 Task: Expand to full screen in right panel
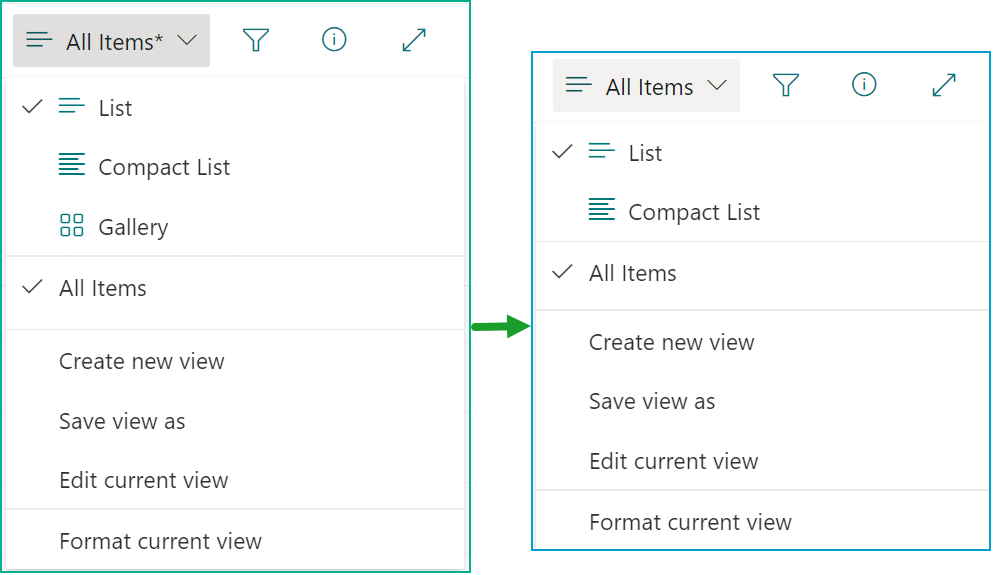click(944, 85)
